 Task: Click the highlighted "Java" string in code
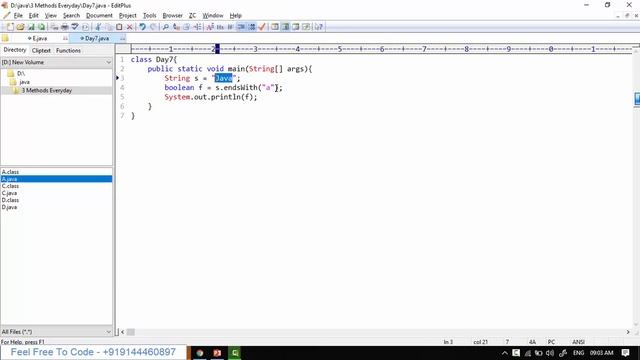pos(223,78)
